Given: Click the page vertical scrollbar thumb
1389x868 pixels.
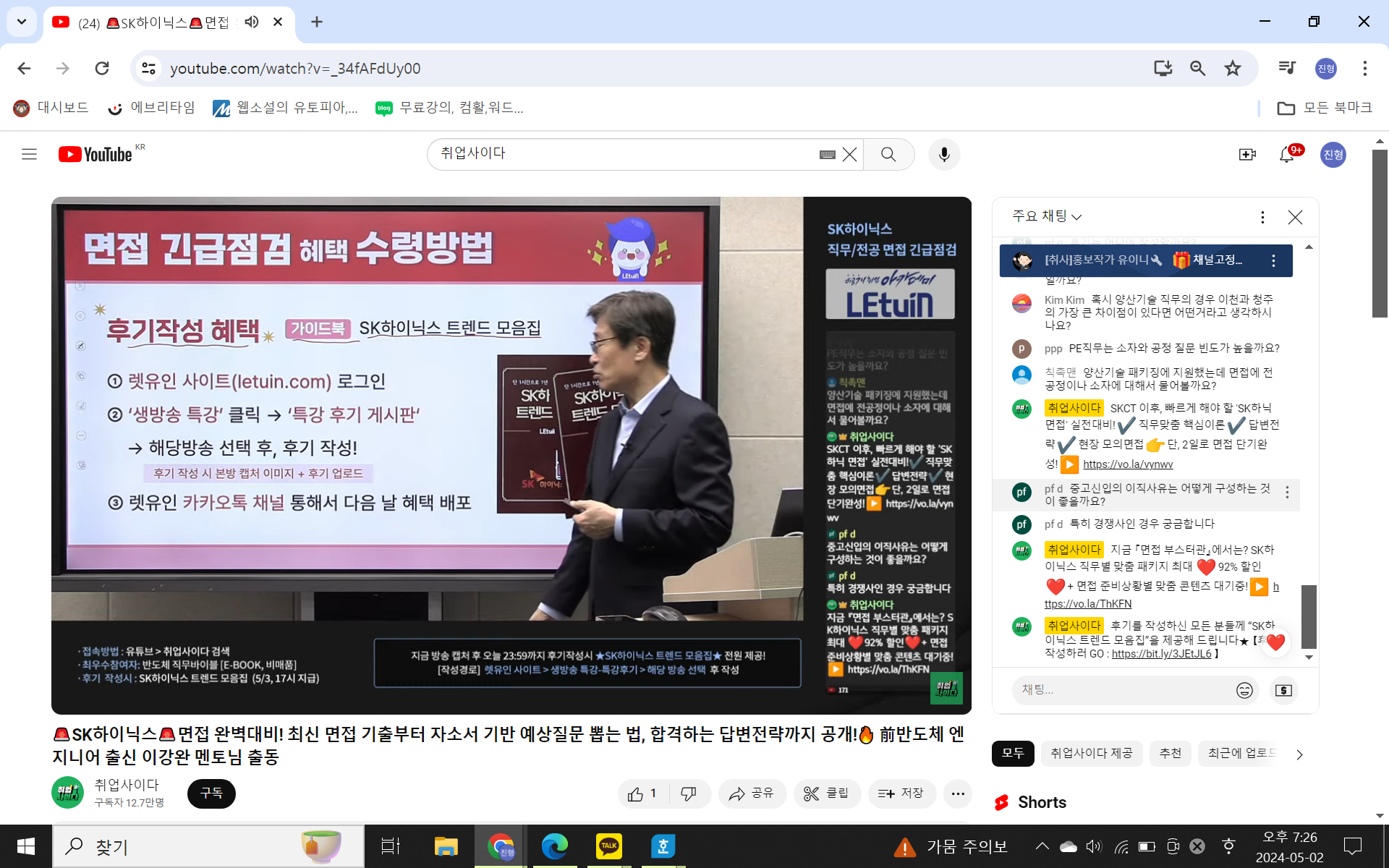Looking at the screenshot, I should click(x=1380, y=233).
